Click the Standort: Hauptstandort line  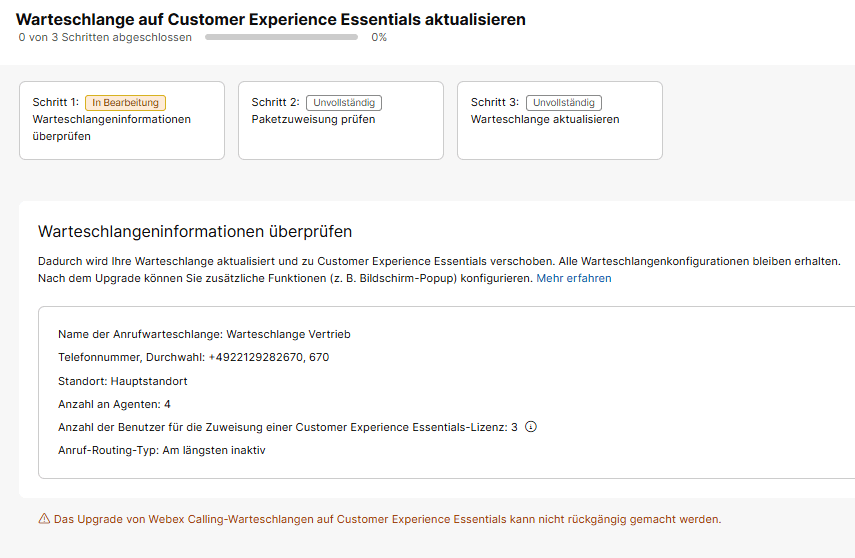(x=123, y=381)
